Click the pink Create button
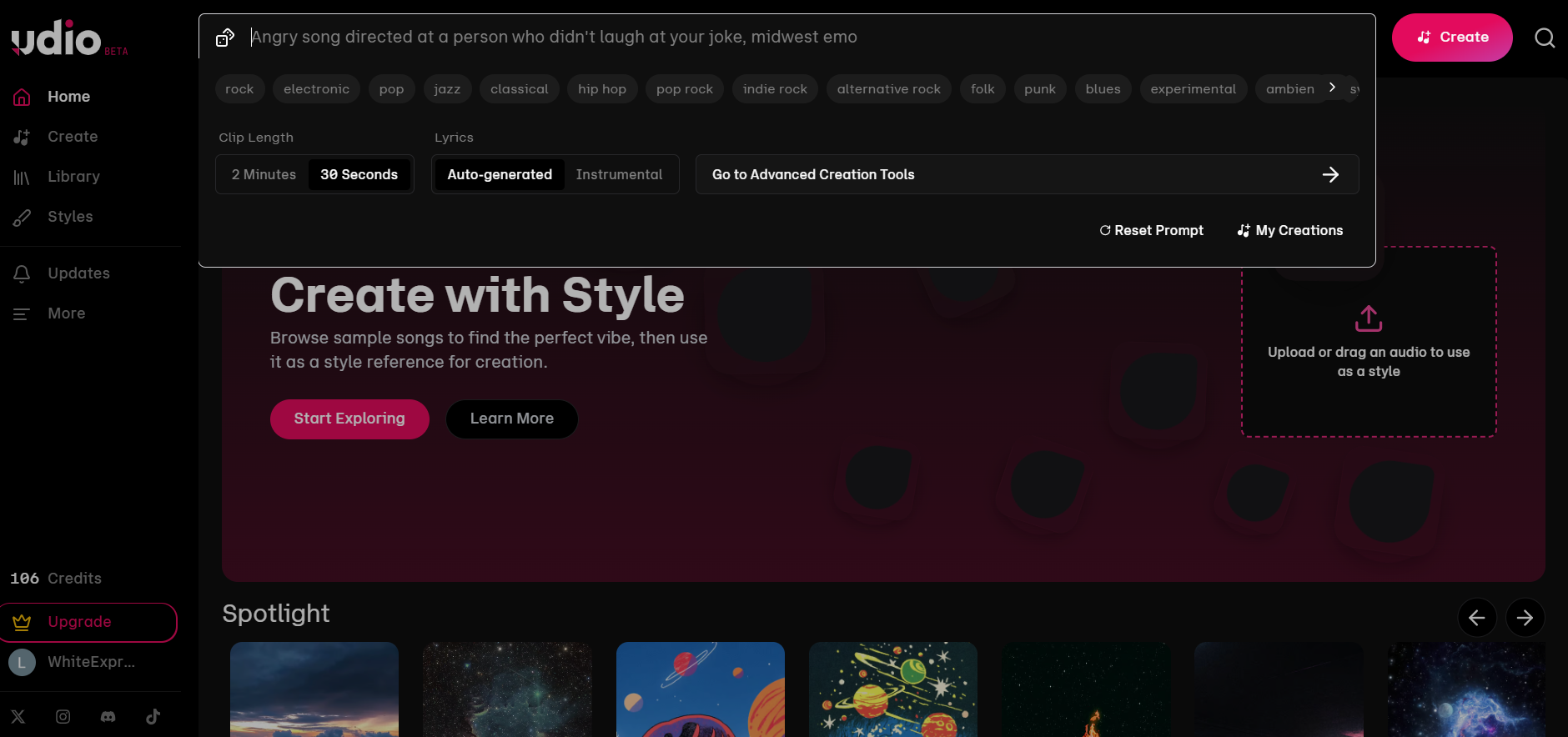The width and height of the screenshot is (1568, 737). [1452, 38]
